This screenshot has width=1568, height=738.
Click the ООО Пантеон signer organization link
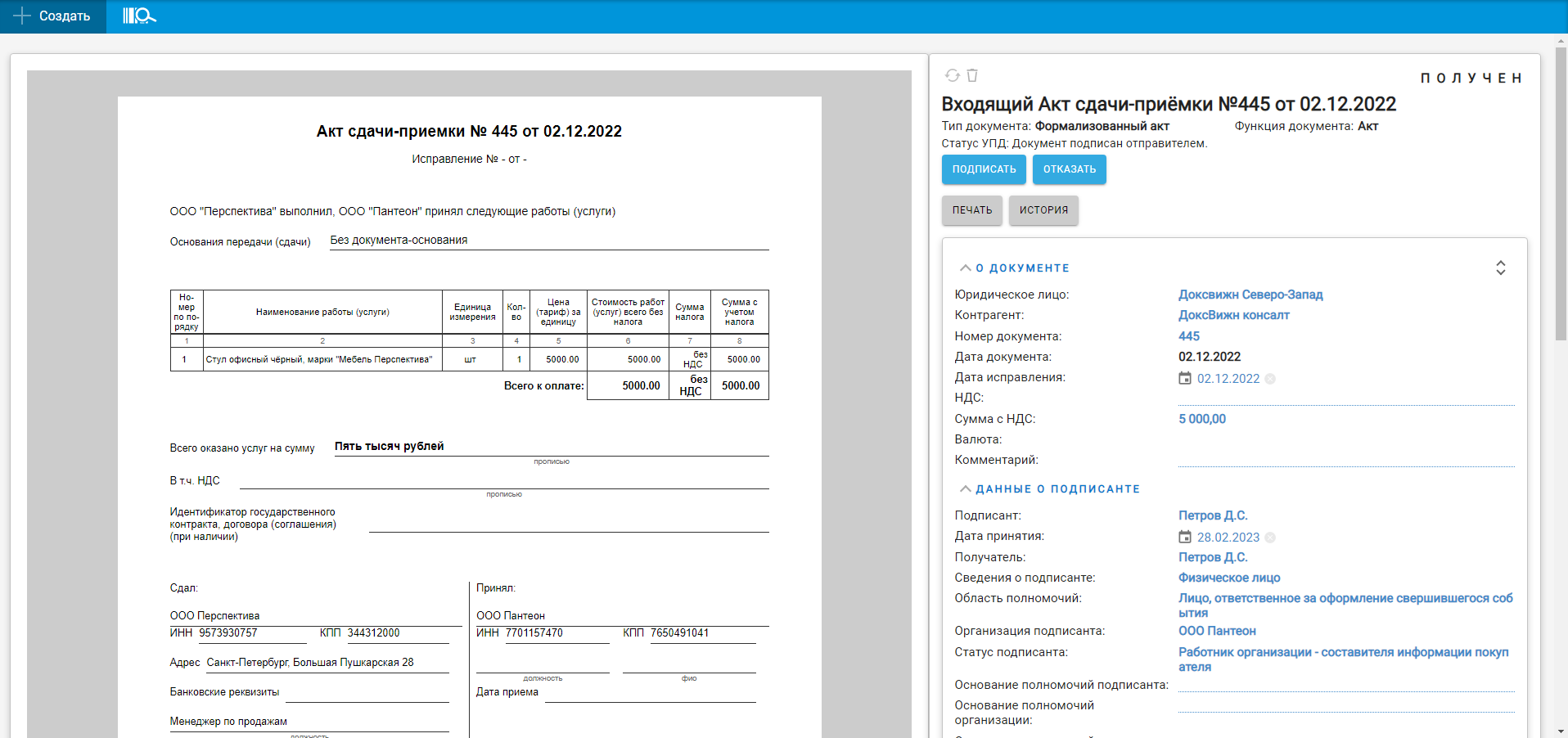point(1217,631)
